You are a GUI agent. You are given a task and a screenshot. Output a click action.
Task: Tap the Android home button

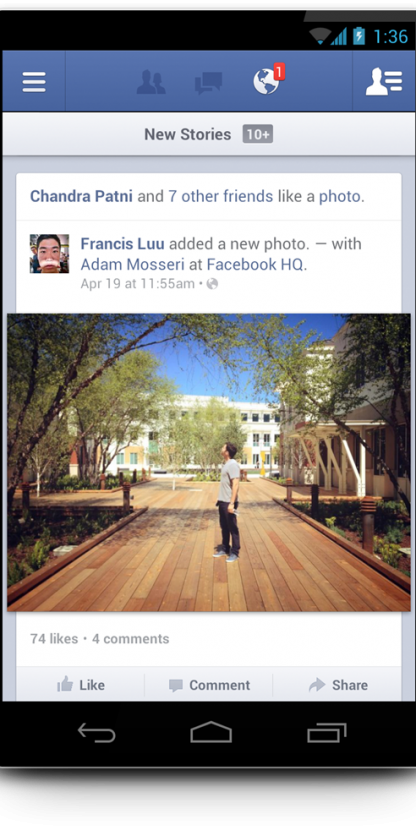[211, 732]
